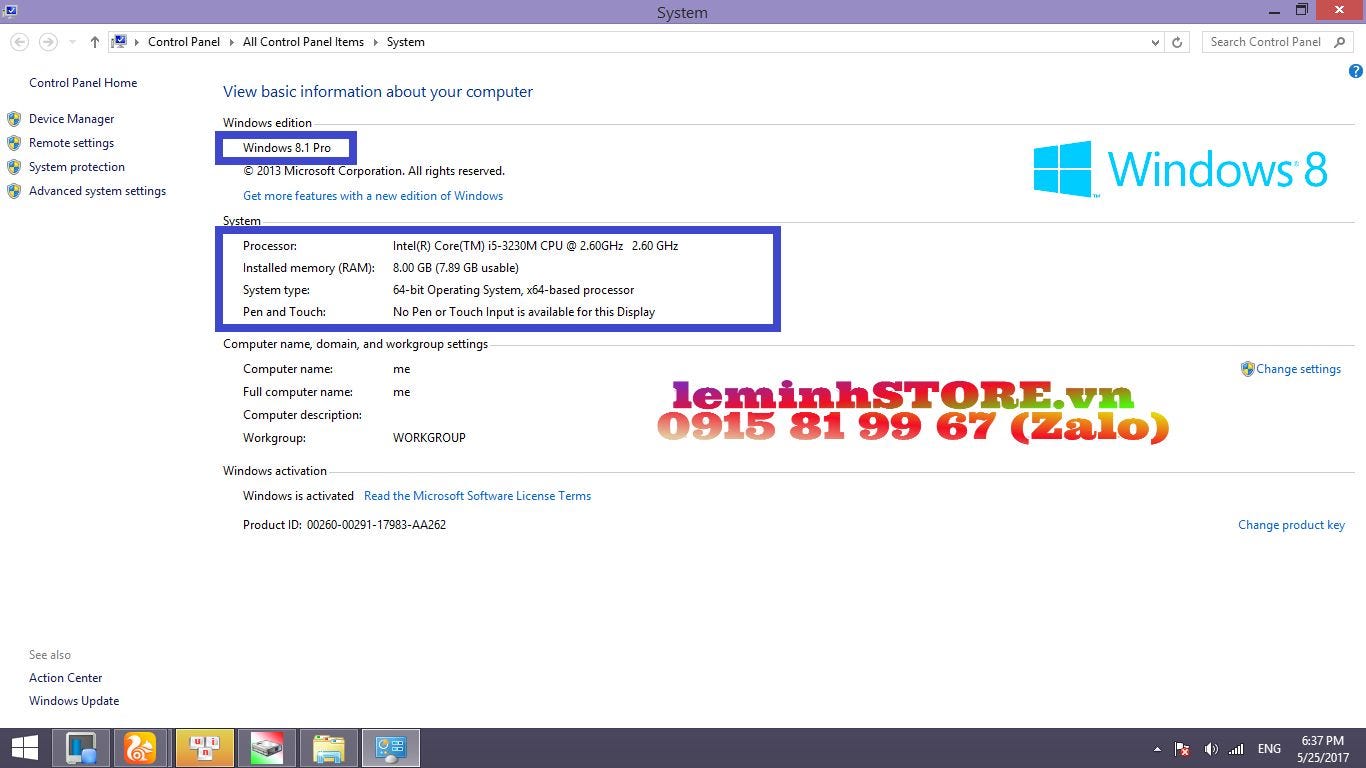Open Advanced system settings
Image resolution: width=1366 pixels, height=768 pixels.
pos(97,191)
